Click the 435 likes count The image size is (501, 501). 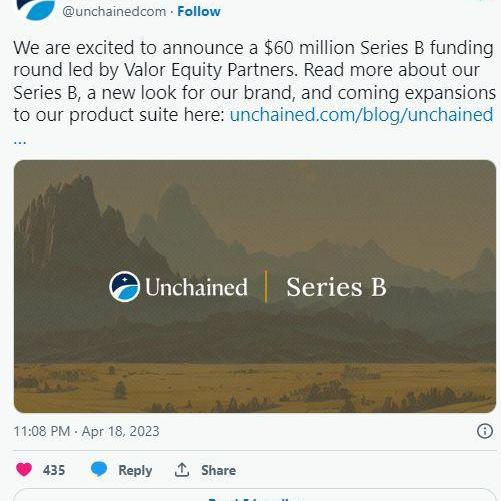(x=54, y=470)
